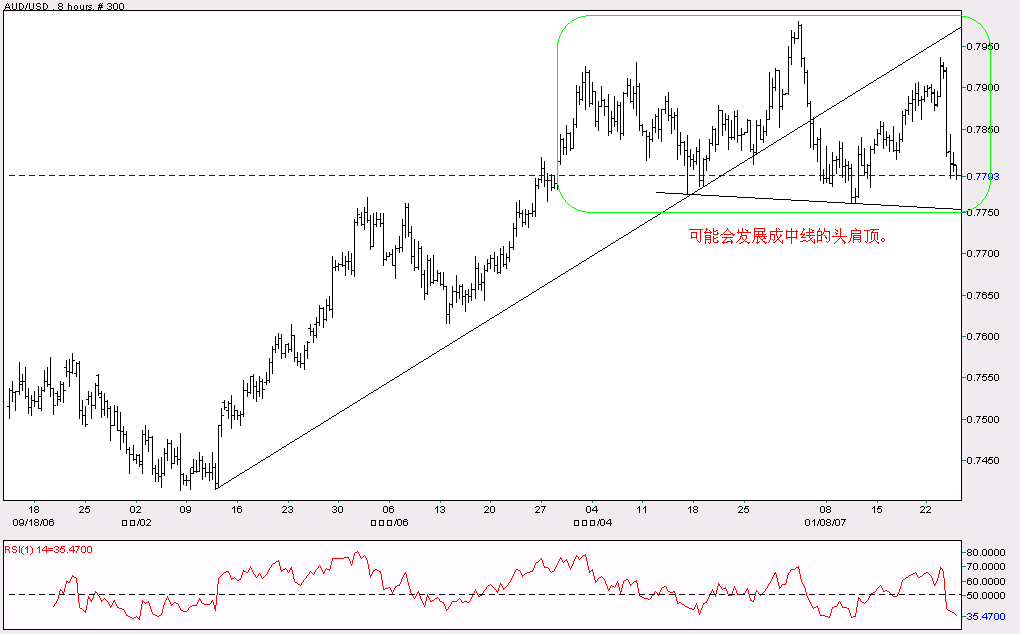Click the 0.7600 price axis label

(982, 336)
